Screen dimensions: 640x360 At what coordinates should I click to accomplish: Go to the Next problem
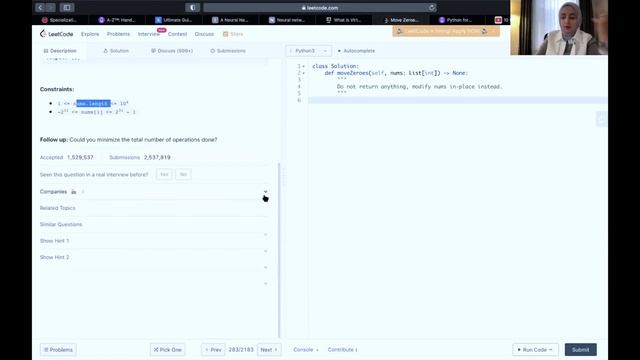(269, 350)
